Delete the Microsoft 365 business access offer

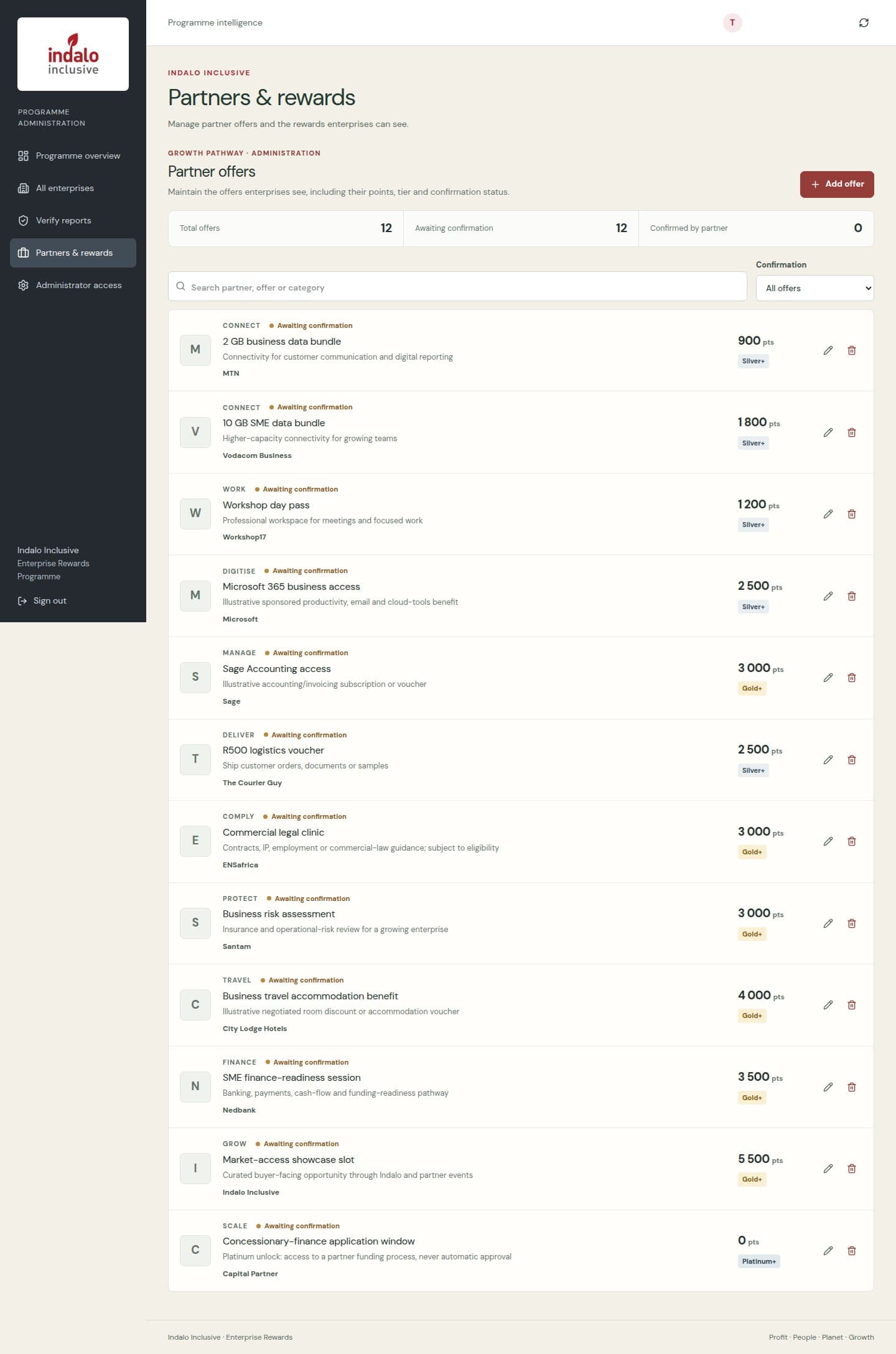(x=852, y=596)
